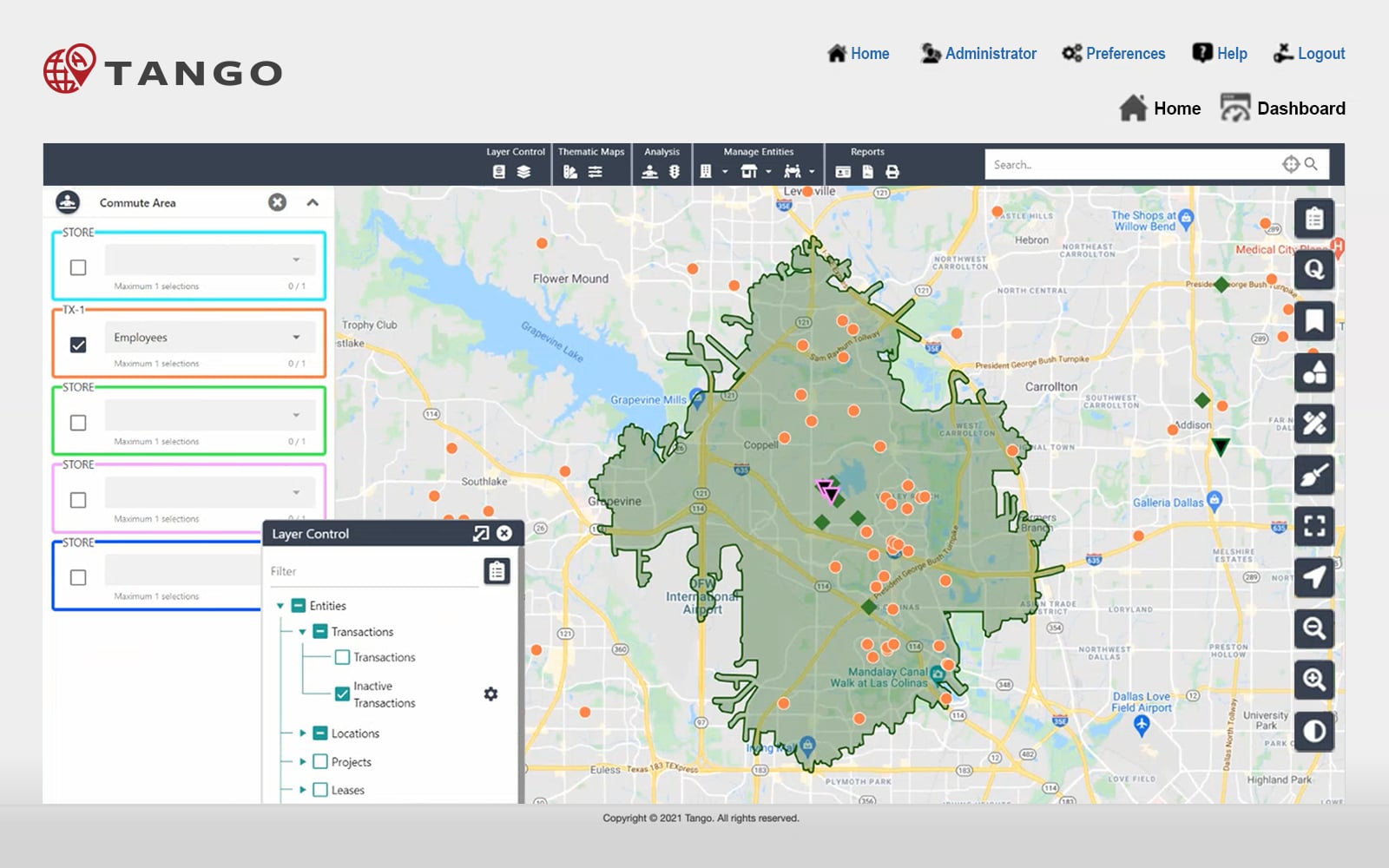Open the bookmark tool in right sidebar
This screenshot has width=1389, height=868.
(x=1314, y=321)
